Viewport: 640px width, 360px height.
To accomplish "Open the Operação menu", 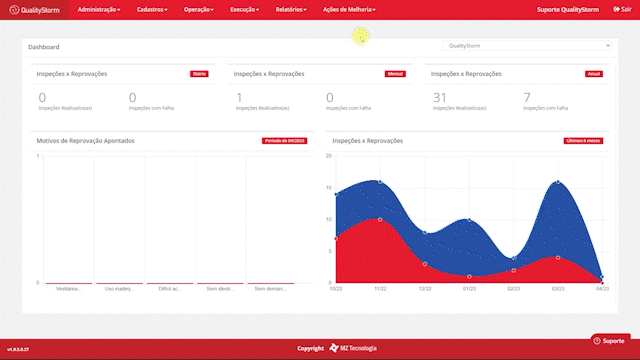I will (198, 9).
